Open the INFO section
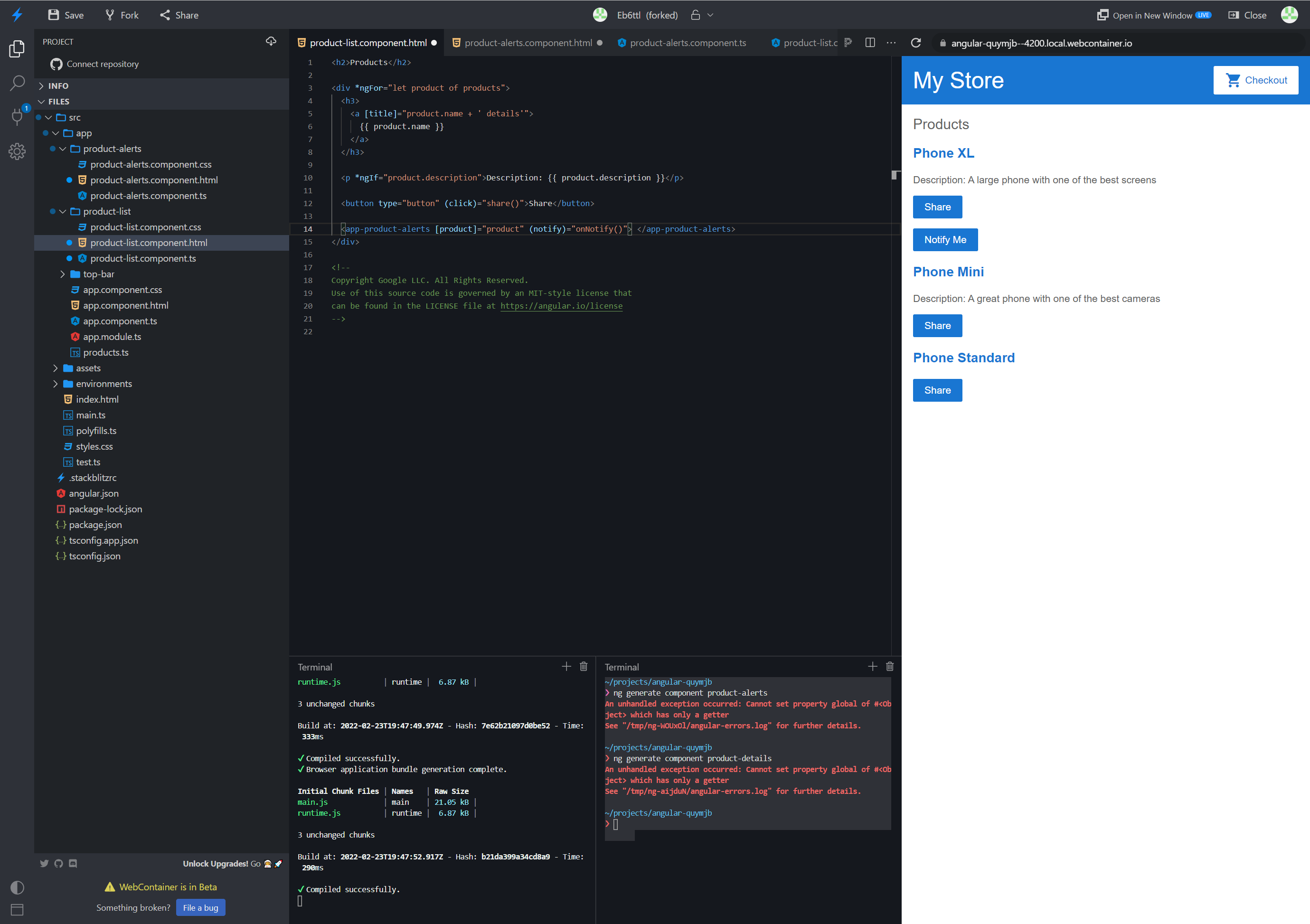Viewport: 1310px width, 924px height. tap(56, 85)
